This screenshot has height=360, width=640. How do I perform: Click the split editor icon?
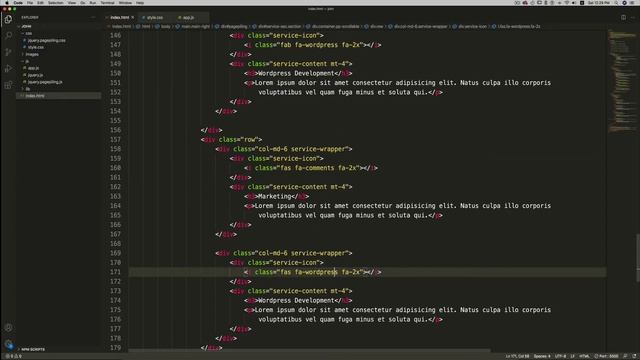[623, 17]
